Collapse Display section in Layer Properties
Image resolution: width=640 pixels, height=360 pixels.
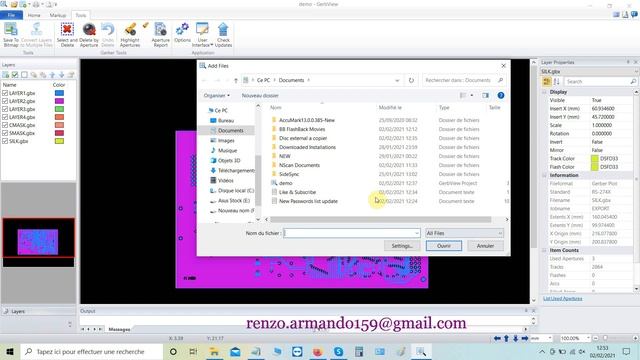(x=545, y=92)
